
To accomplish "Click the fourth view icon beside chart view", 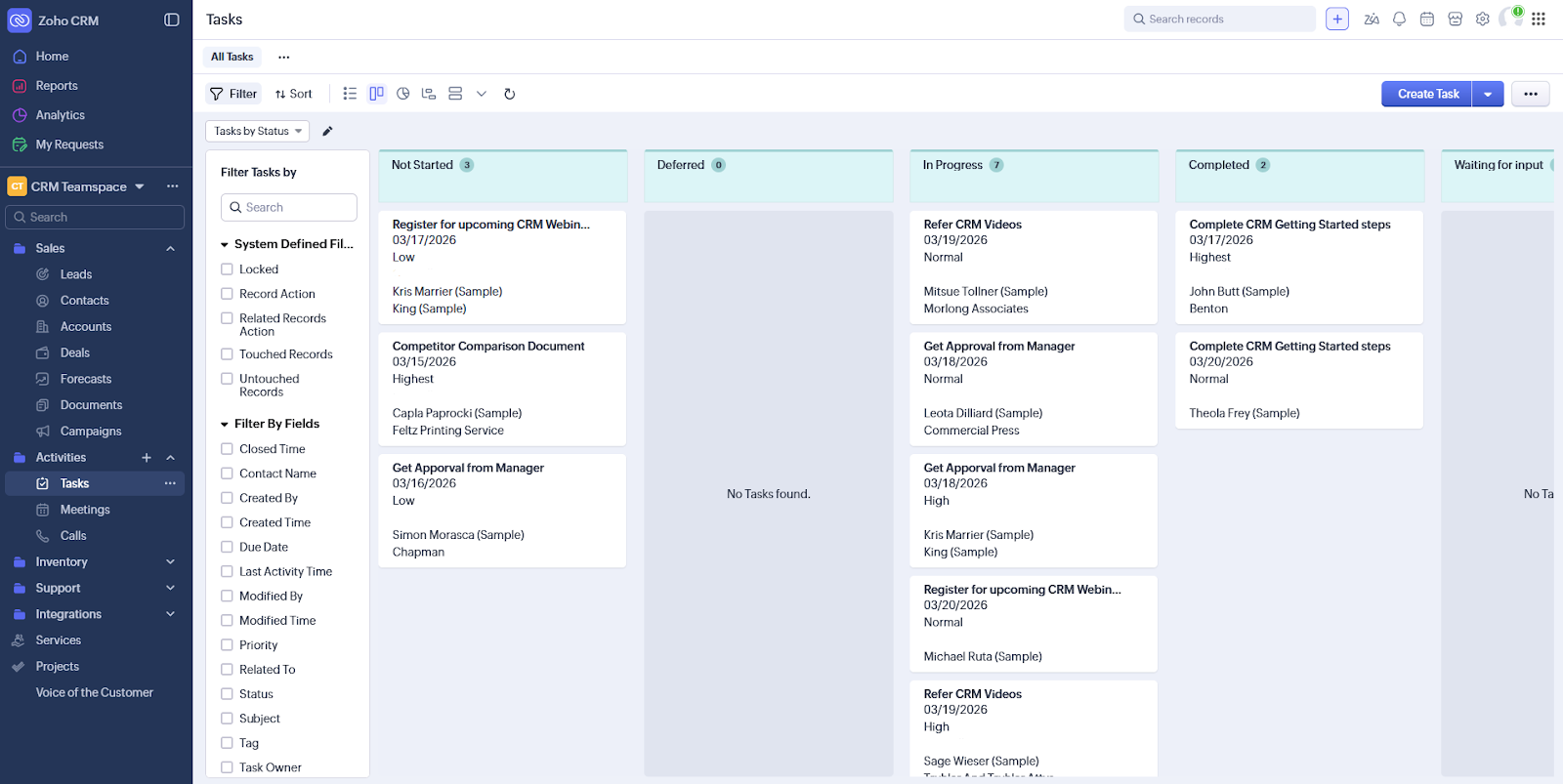I will click(x=429, y=94).
